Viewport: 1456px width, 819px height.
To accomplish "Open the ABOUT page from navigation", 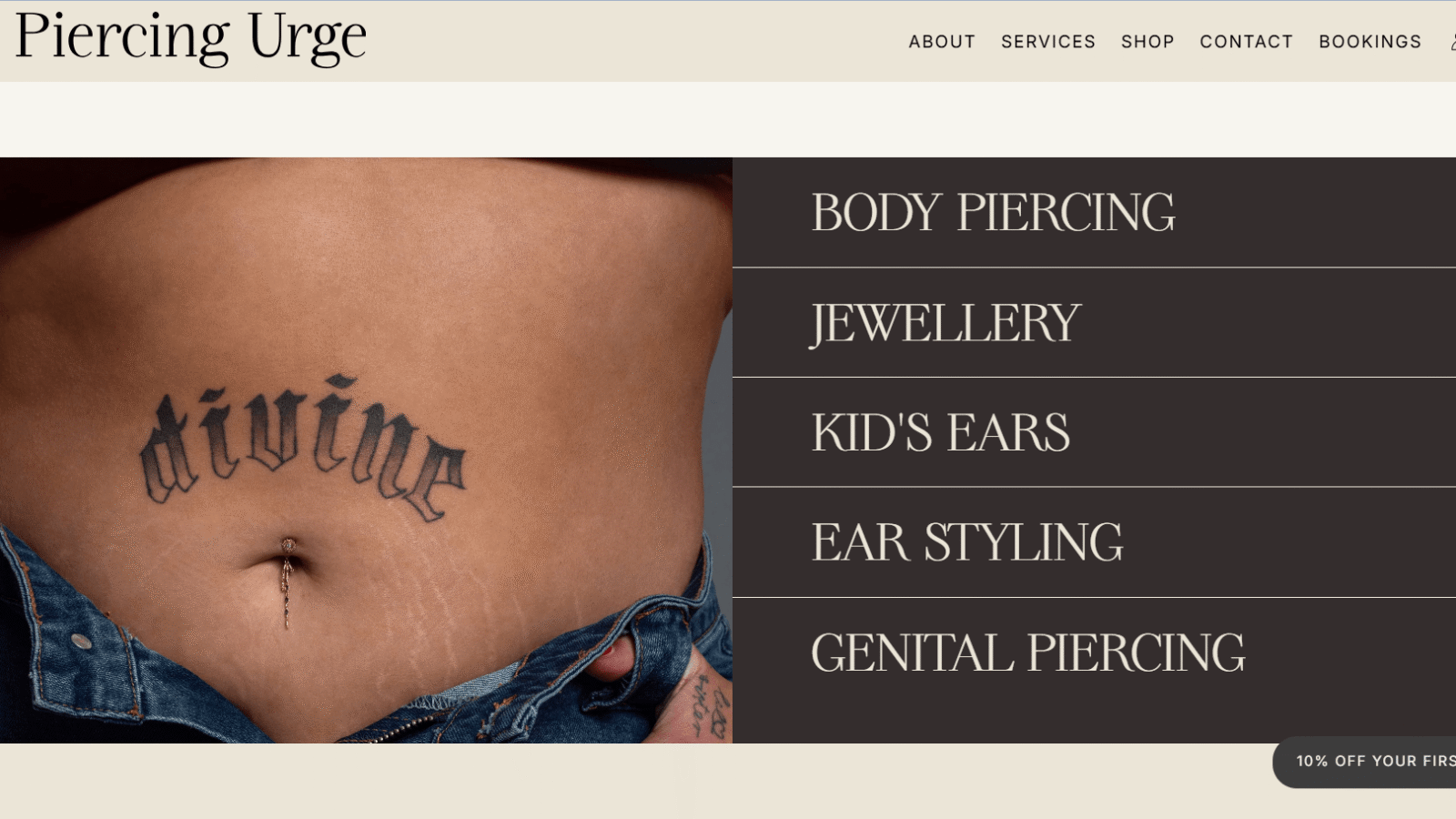I will 942,42.
